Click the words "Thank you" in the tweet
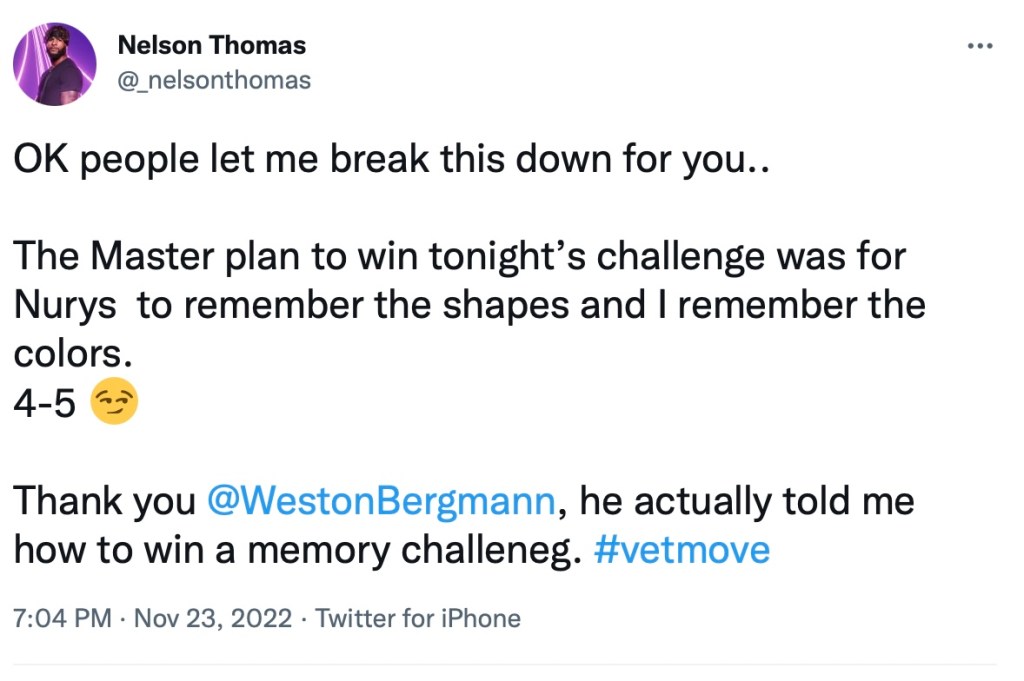Screen dimensions: 1024x681 tap(104, 501)
